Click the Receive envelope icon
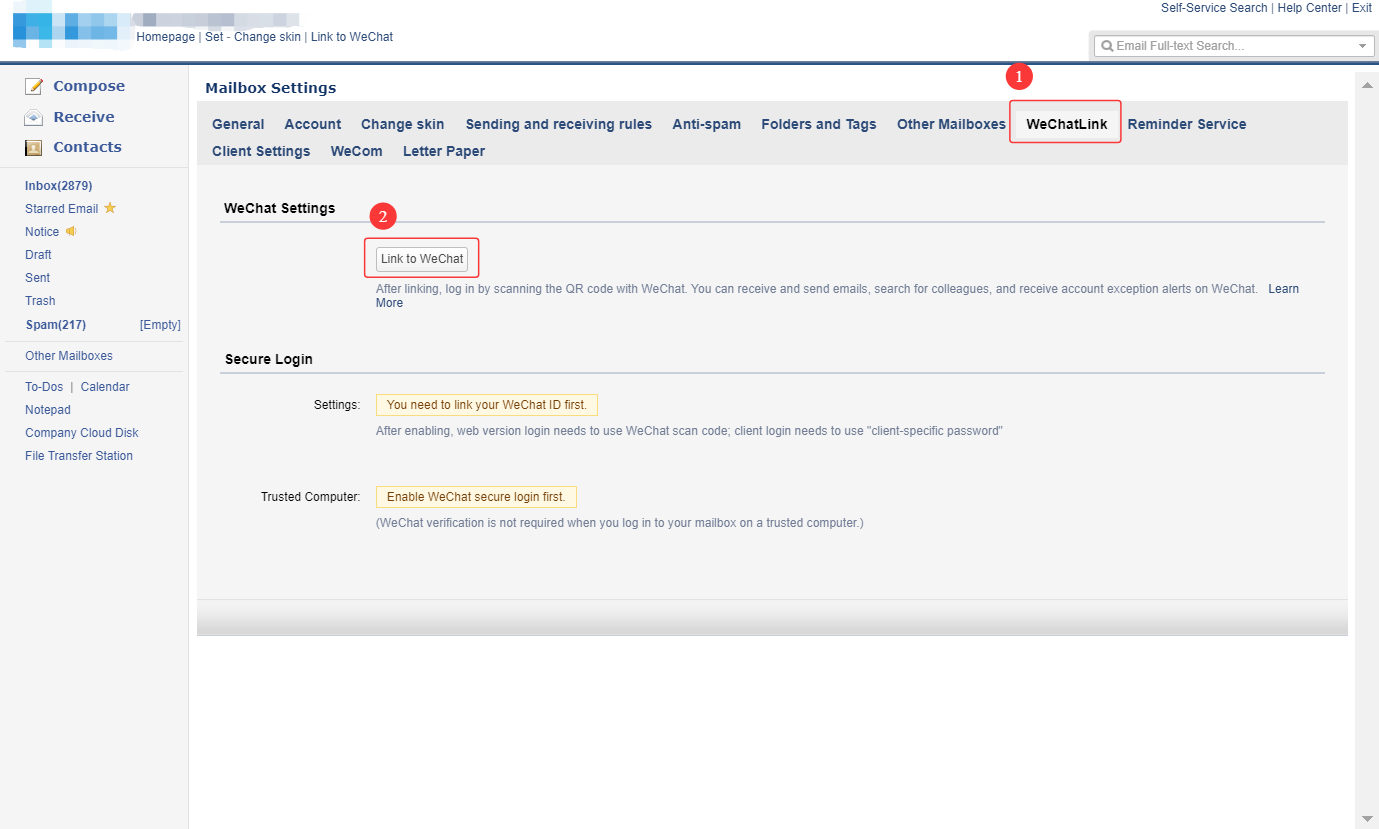The width and height of the screenshot is (1379, 829). [x=34, y=117]
